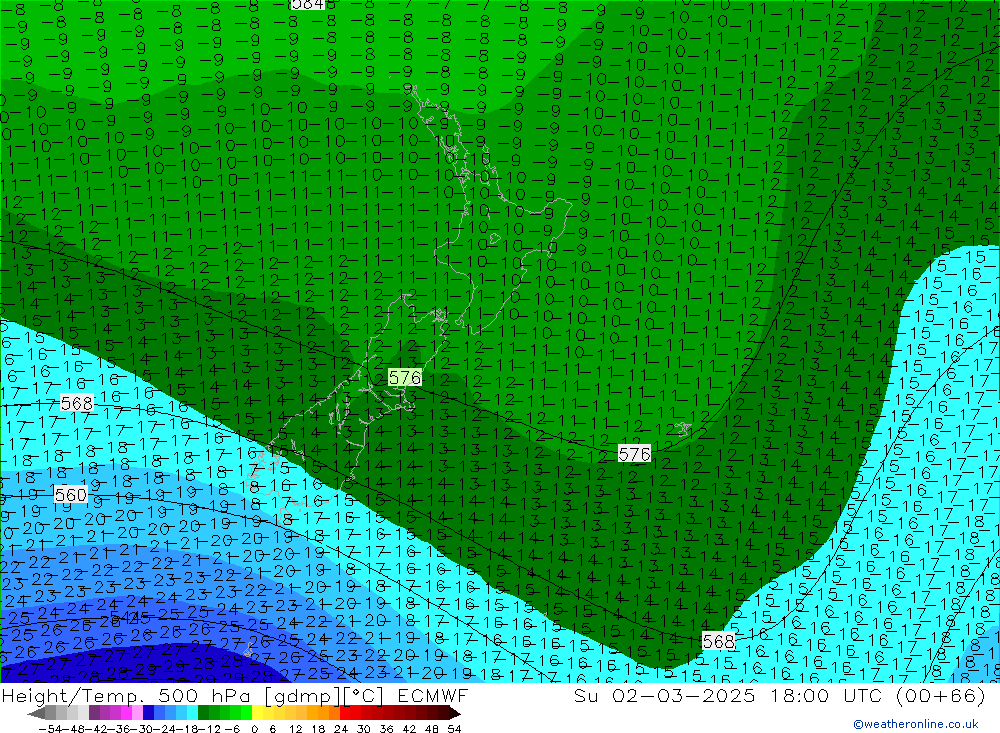Click the dark blue swatch in the color scale

pyautogui.click(x=148, y=713)
